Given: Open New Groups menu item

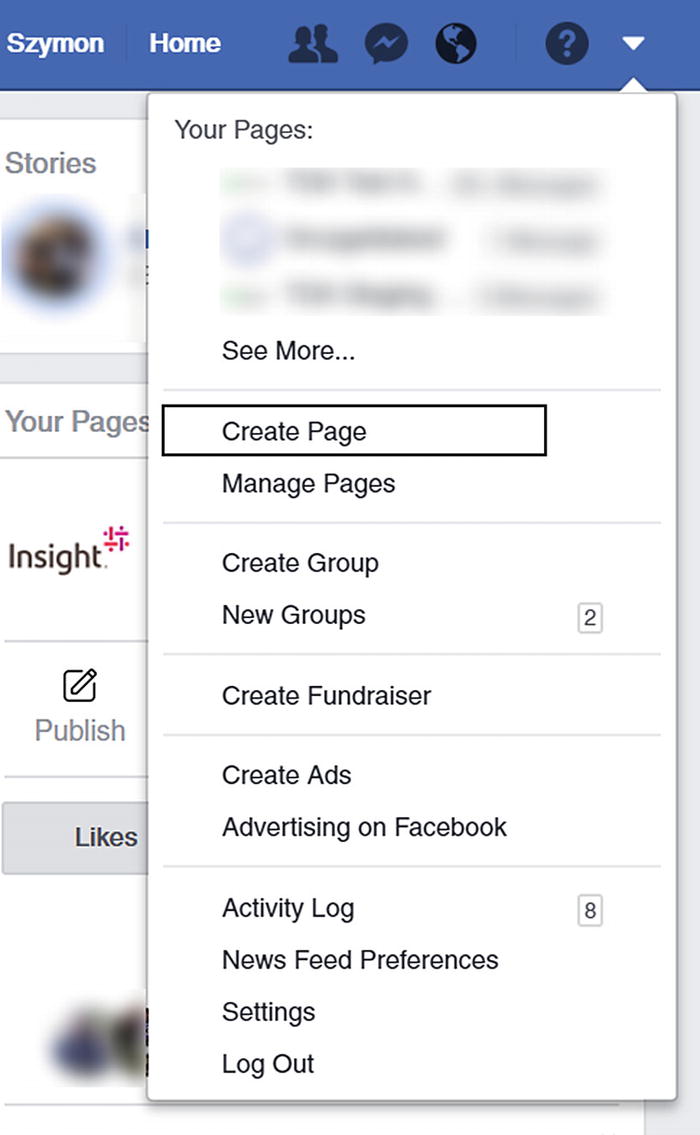Looking at the screenshot, I should tap(293, 615).
